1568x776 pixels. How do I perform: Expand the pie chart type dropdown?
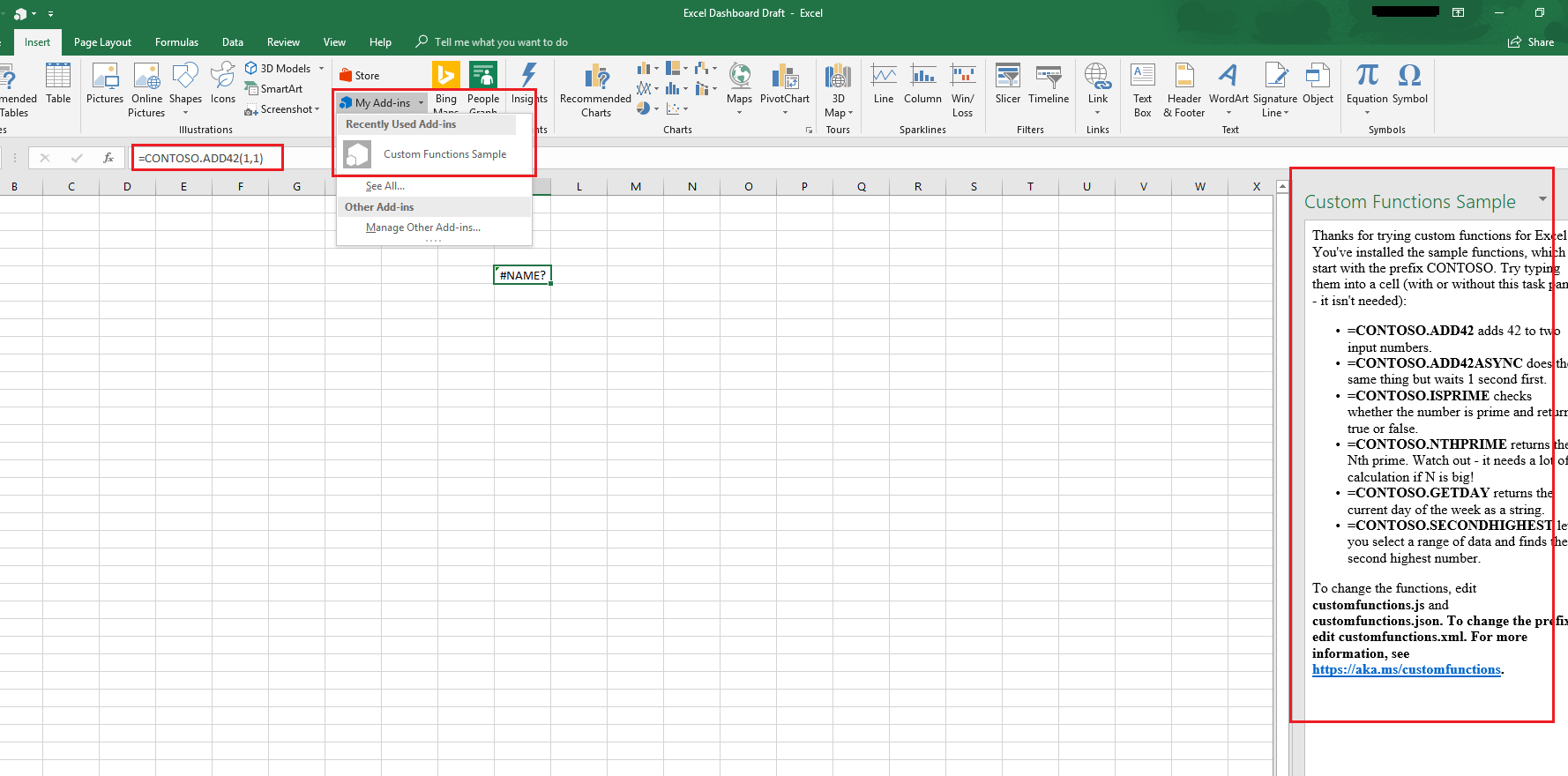click(x=656, y=109)
